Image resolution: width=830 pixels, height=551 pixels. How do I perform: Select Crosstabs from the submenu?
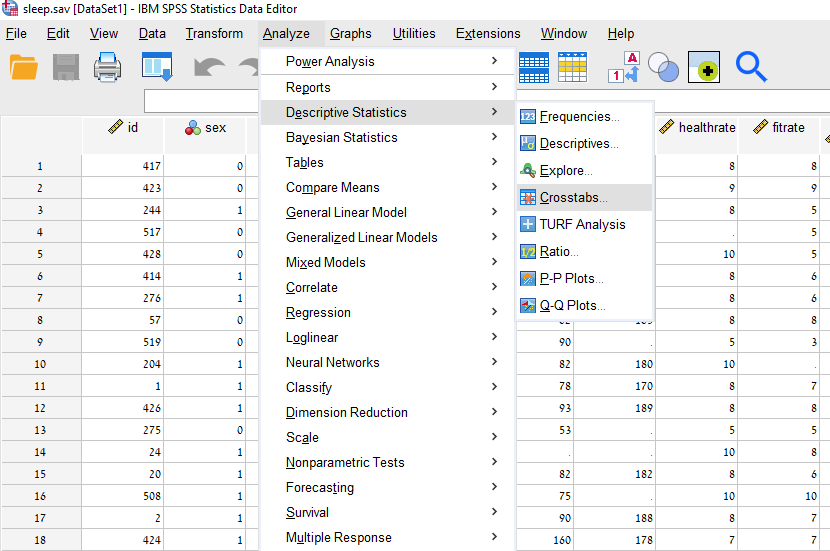(573, 198)
